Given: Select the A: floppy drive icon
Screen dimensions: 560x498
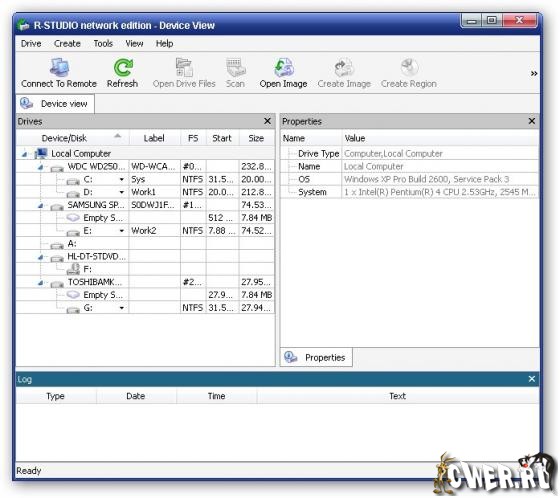Looking at the screenshot, I should [57, 245].
